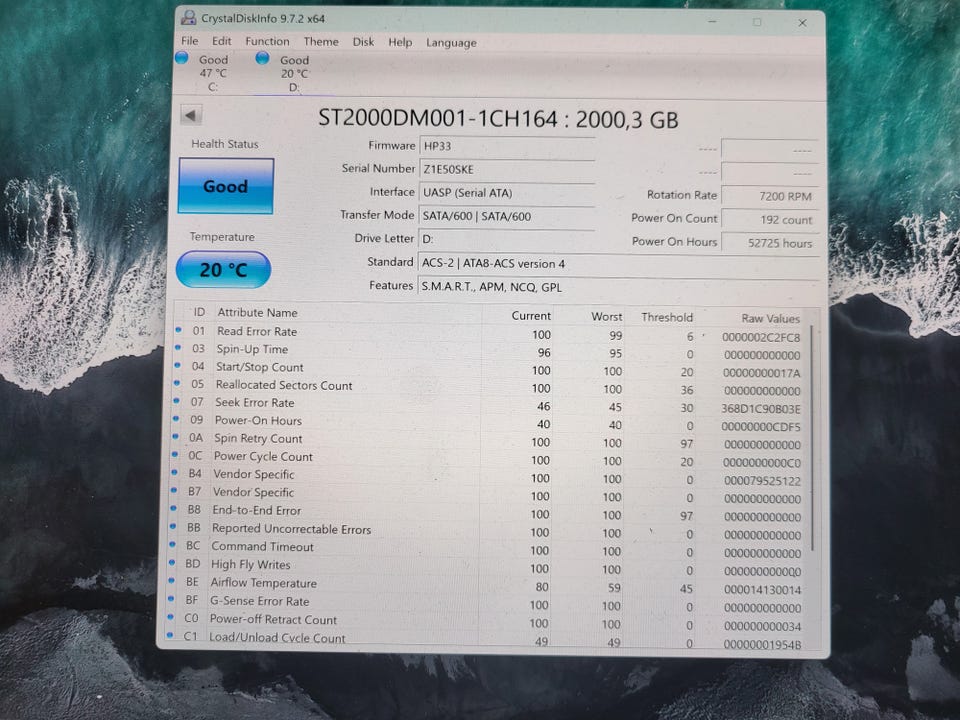960x720 pixels.
Task: Click the status dot of B4 Vendor Specific row
Action: tap(174, 472)
